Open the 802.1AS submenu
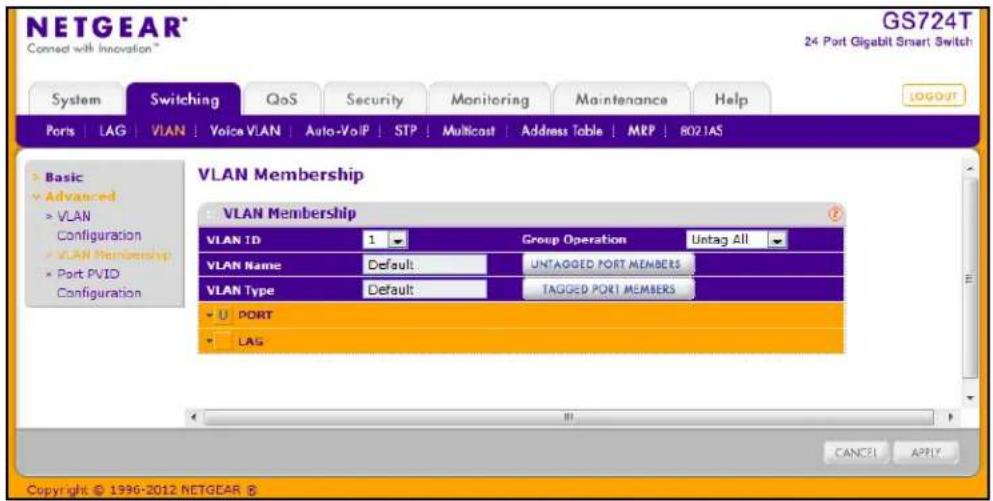Viewport: 993px width, 501px height. [701, 131]
